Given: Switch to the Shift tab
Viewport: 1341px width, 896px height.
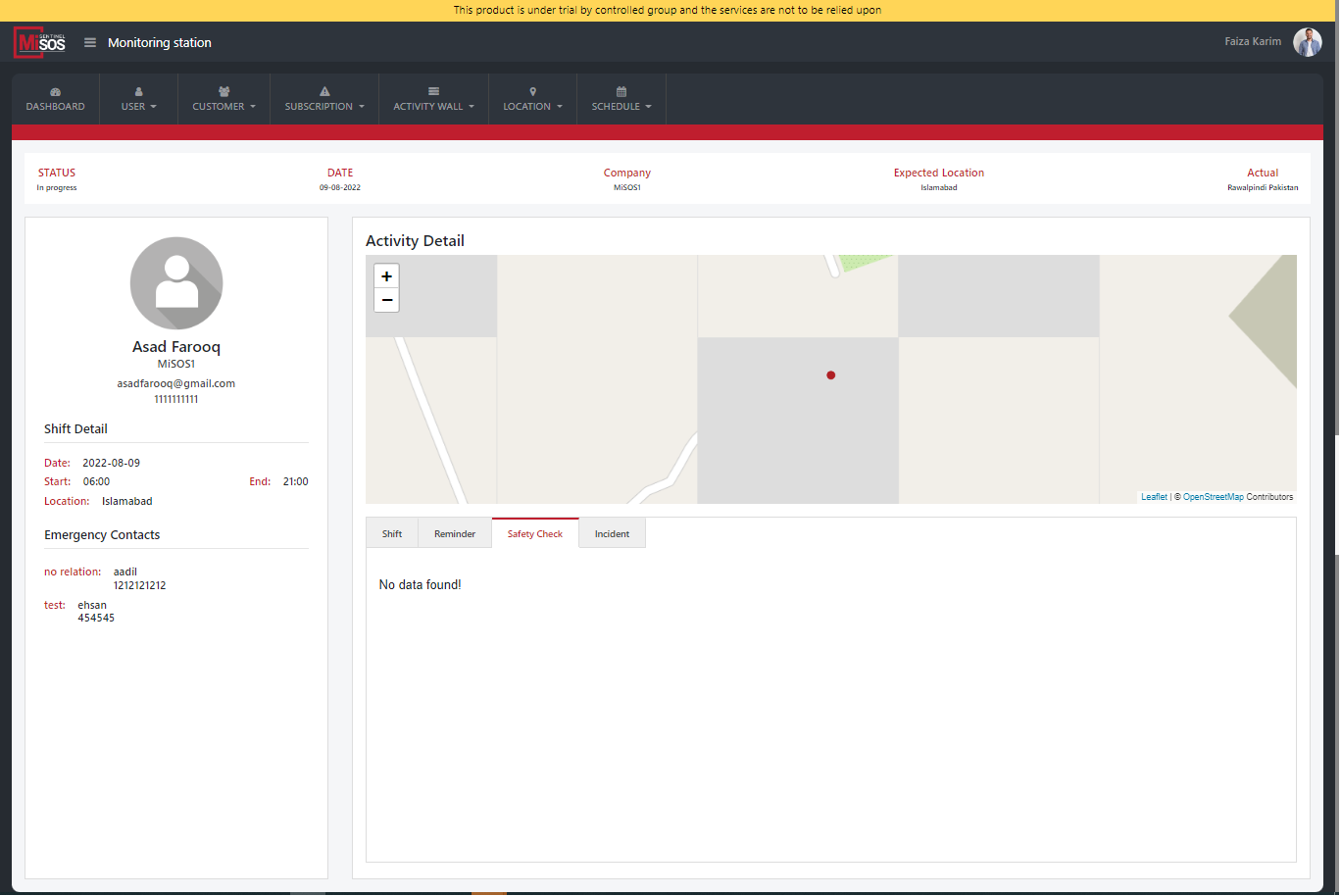Looking at the screenshot, I should tap(392, 534).
